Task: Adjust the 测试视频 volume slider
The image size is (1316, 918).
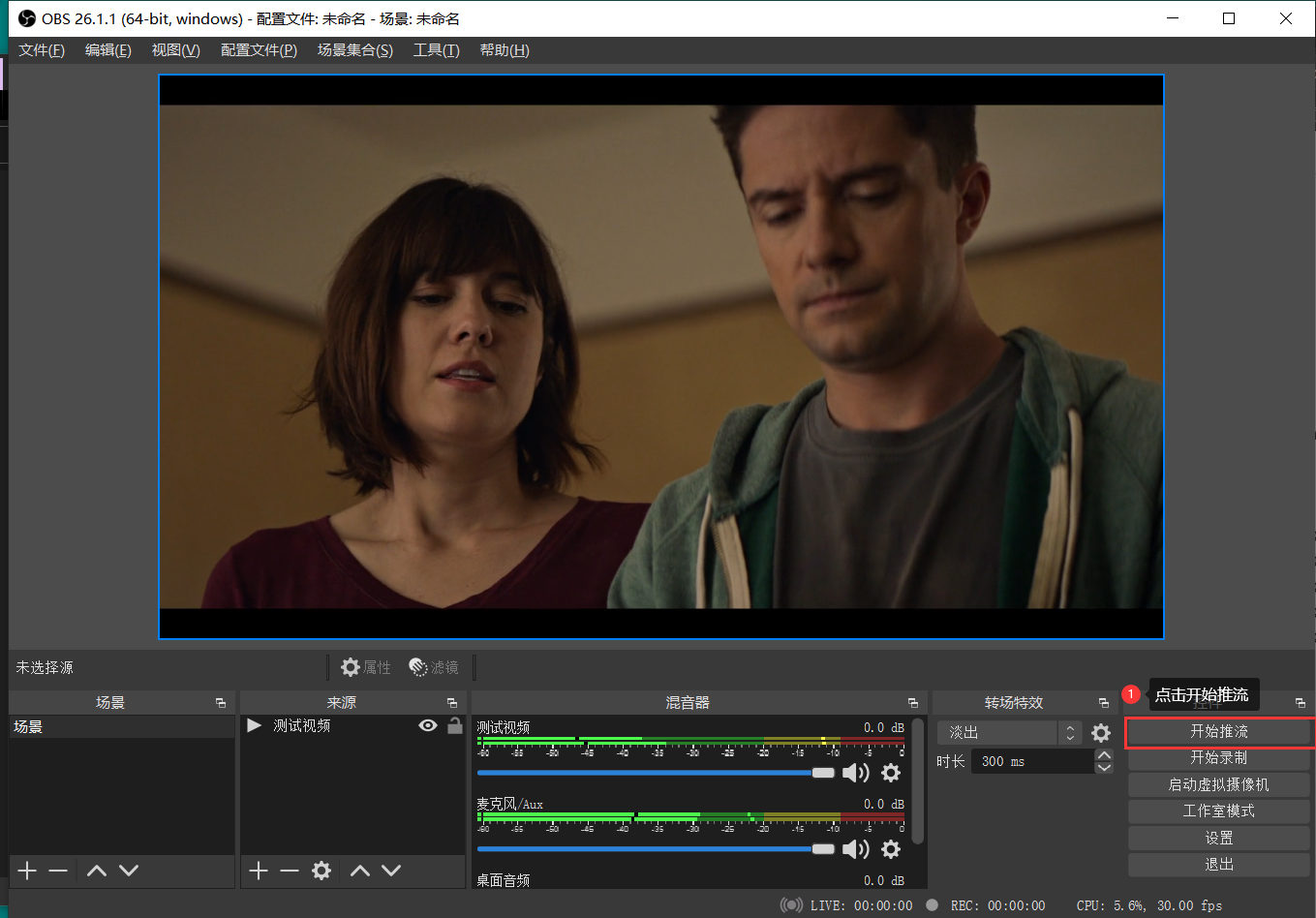Action: [x=656, y=773]
